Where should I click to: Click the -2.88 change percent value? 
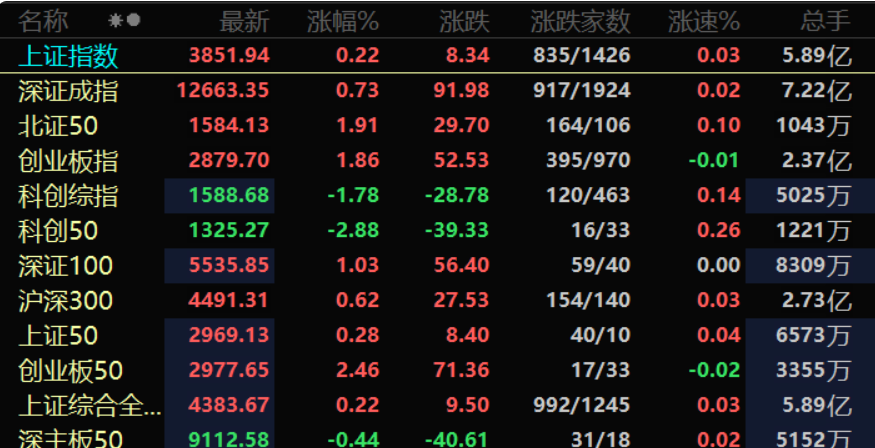353,230
